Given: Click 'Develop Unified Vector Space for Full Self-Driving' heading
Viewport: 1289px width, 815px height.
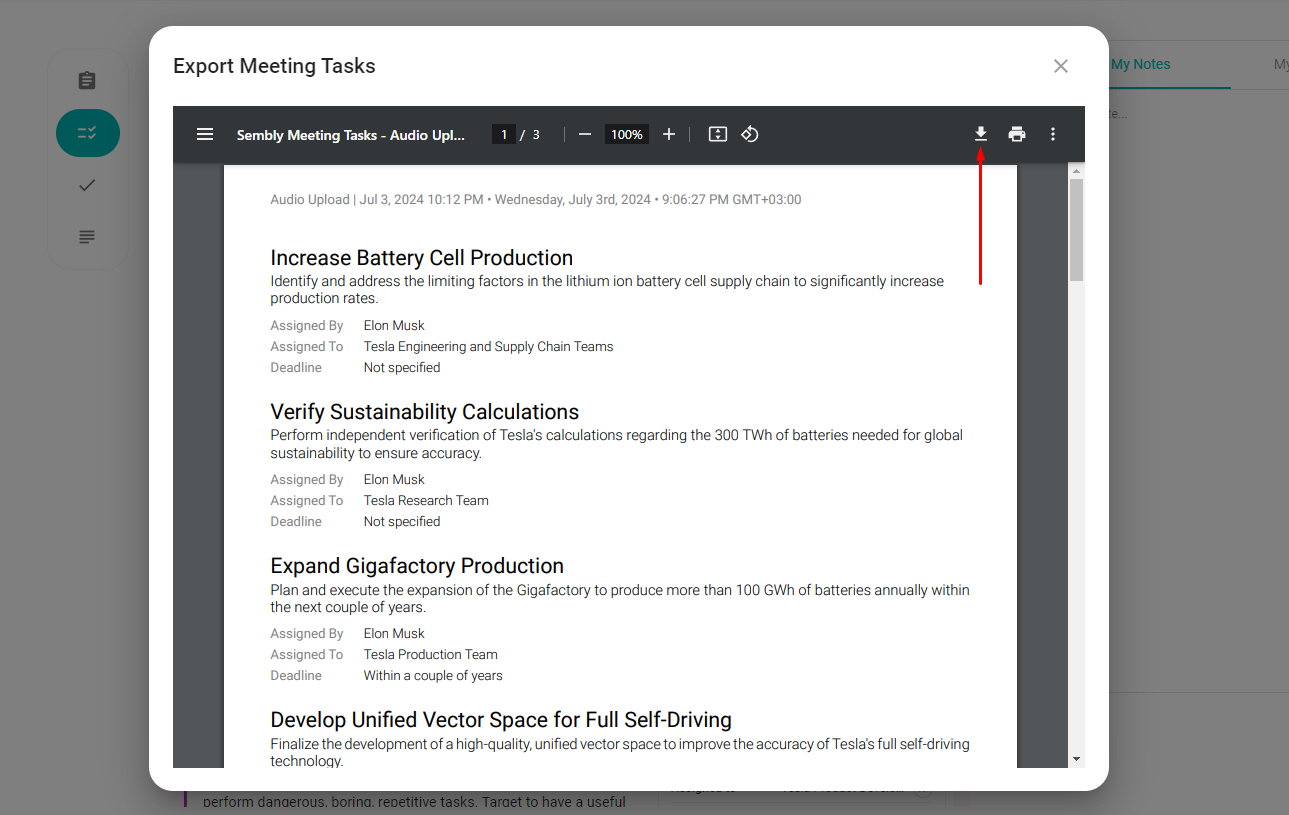Looking at the screenshot, I should click(x=501, y=720).
